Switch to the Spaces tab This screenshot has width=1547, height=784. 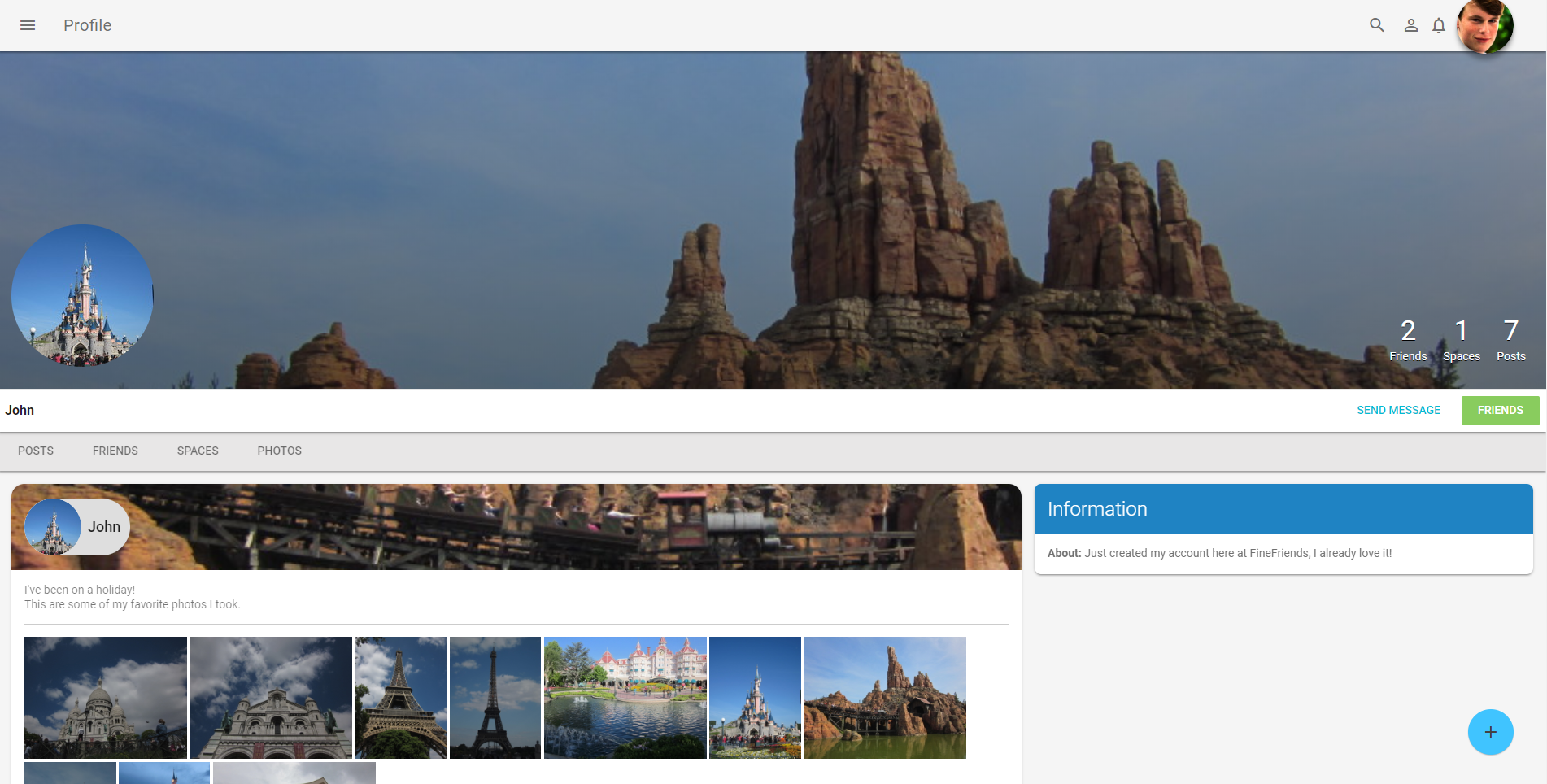coord(198,451)
